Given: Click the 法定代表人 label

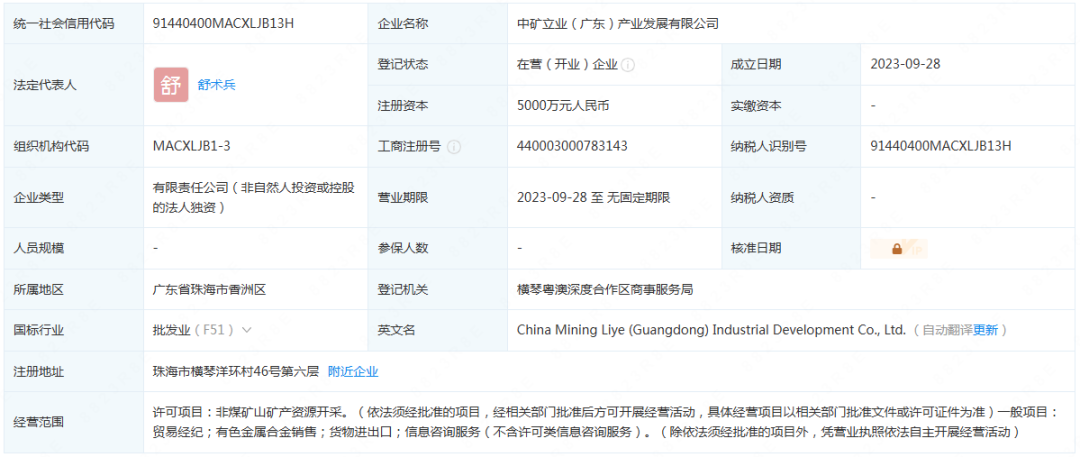Looking at the screenshot, I should pyautogui.click(x=45, y=85).
